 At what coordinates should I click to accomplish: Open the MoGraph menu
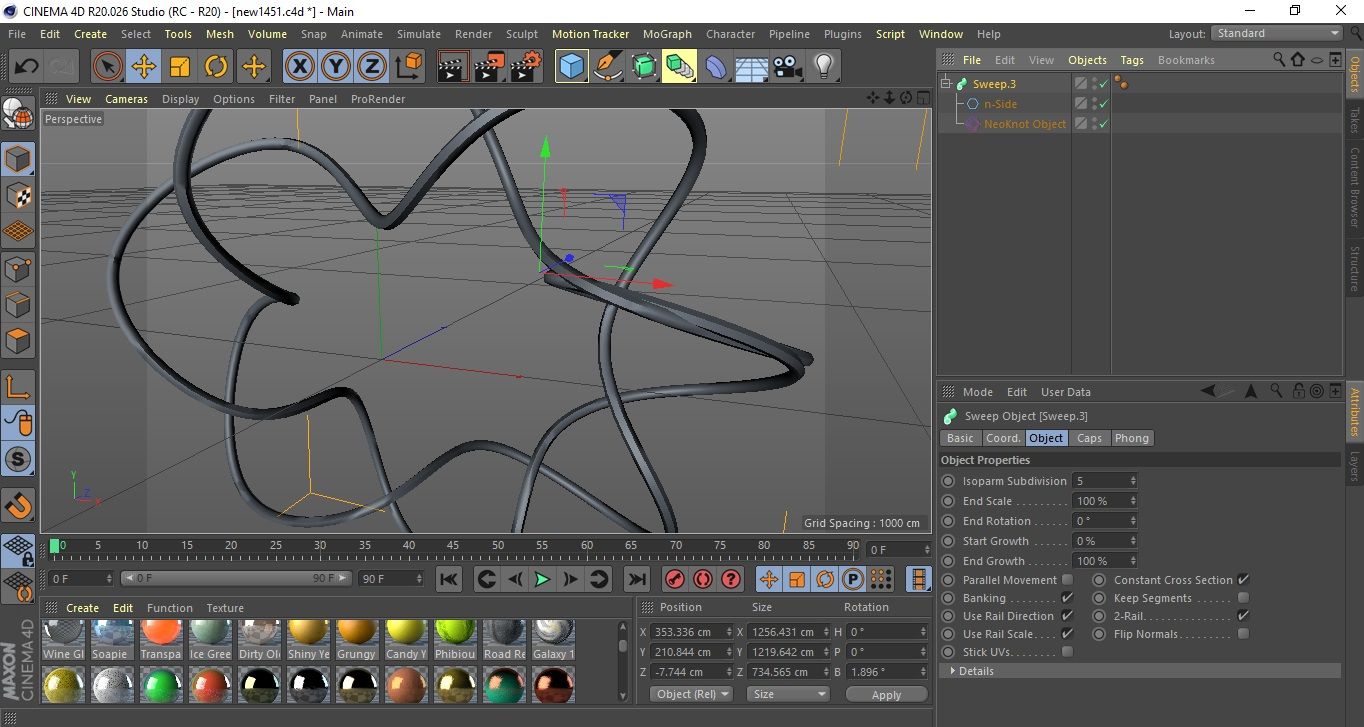point(667,34)
